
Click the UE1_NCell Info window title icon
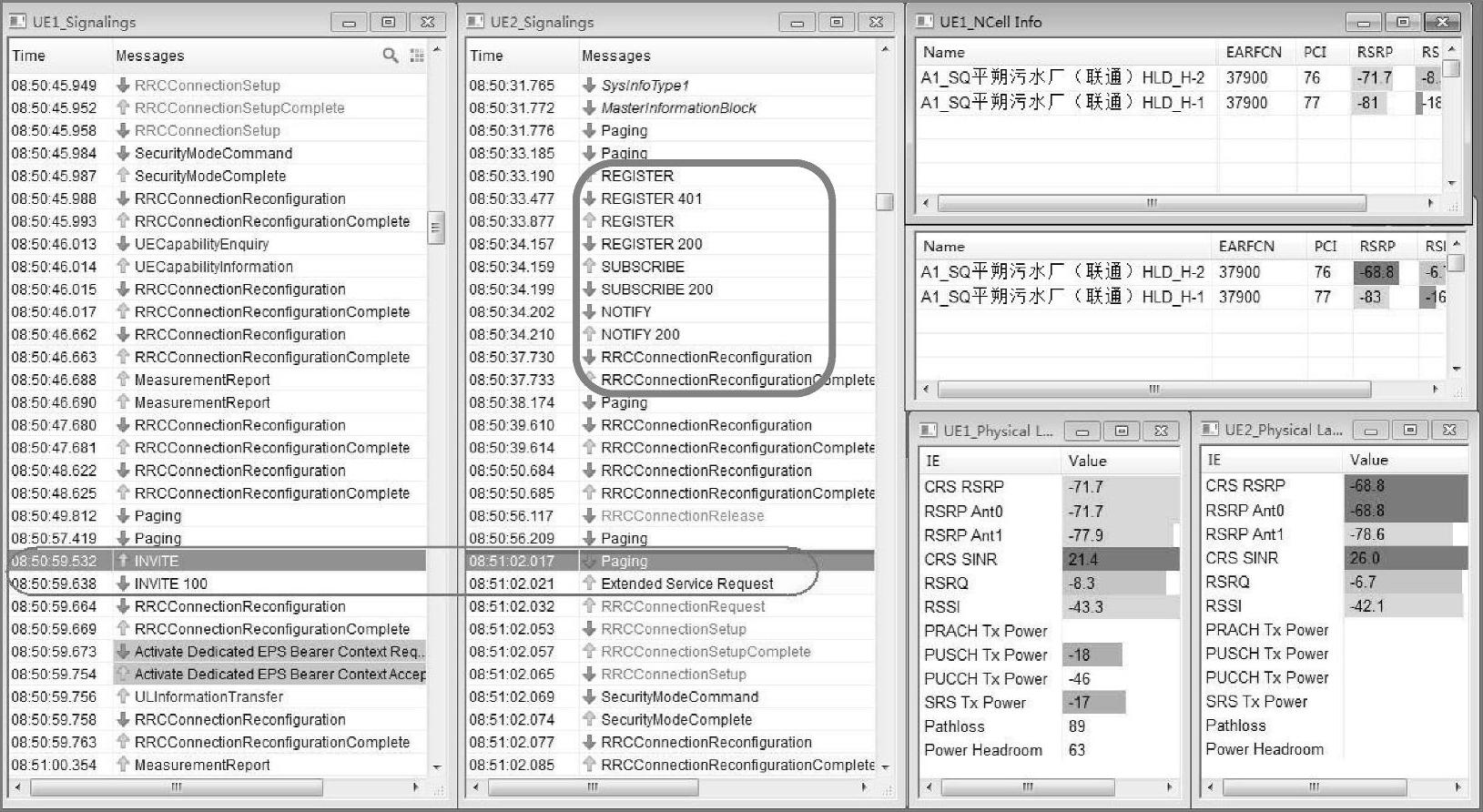coord(925,21)
